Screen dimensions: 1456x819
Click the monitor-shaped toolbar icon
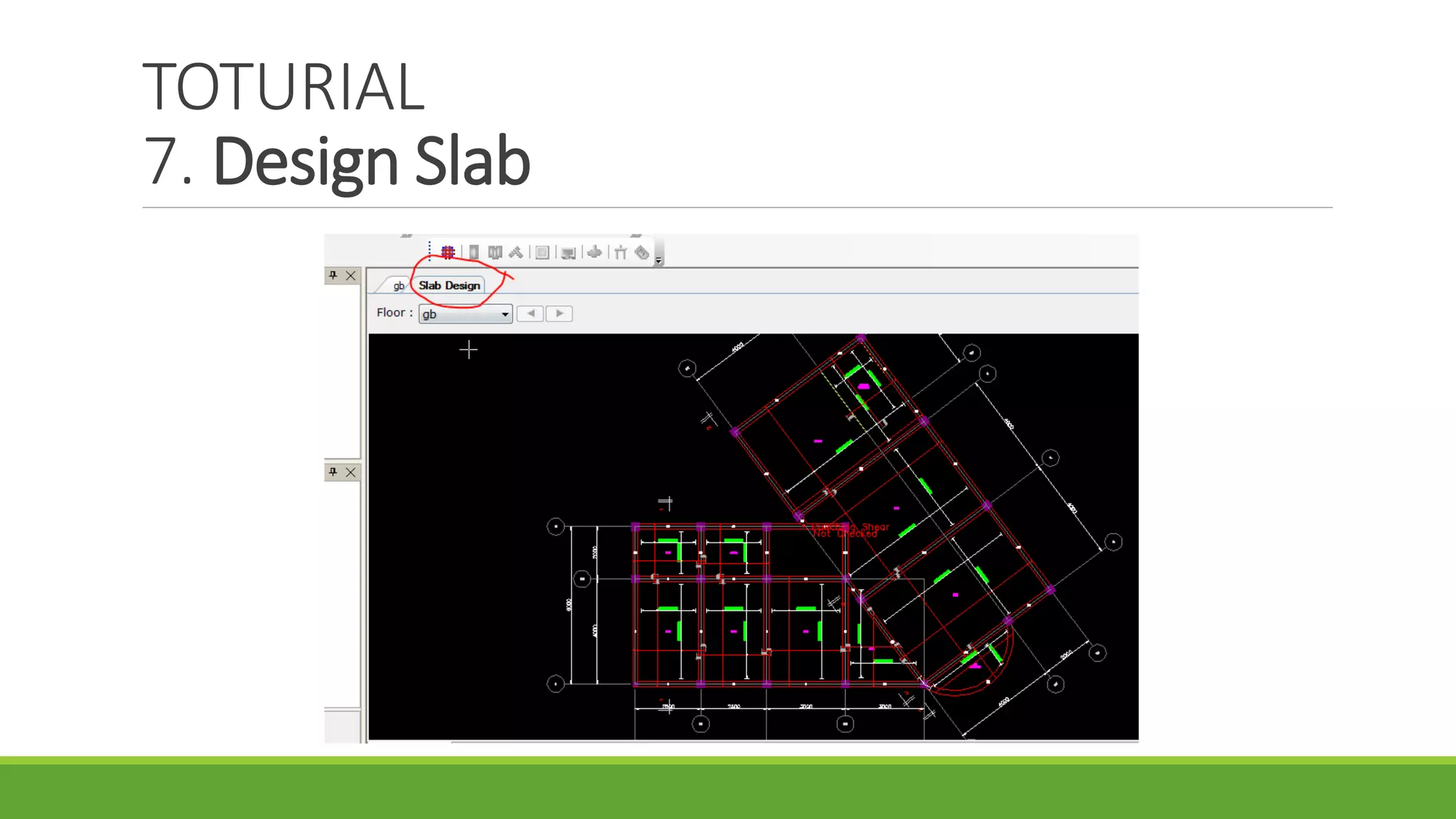pos(568,253)
